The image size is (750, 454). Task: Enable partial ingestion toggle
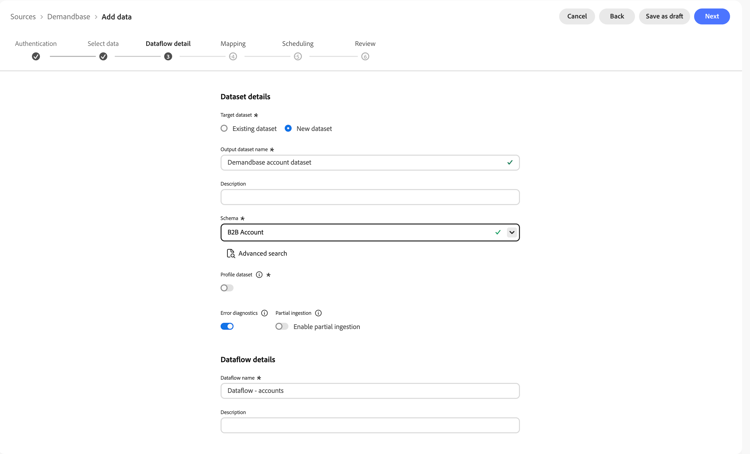pyautogui.click(x=282, y=326)
